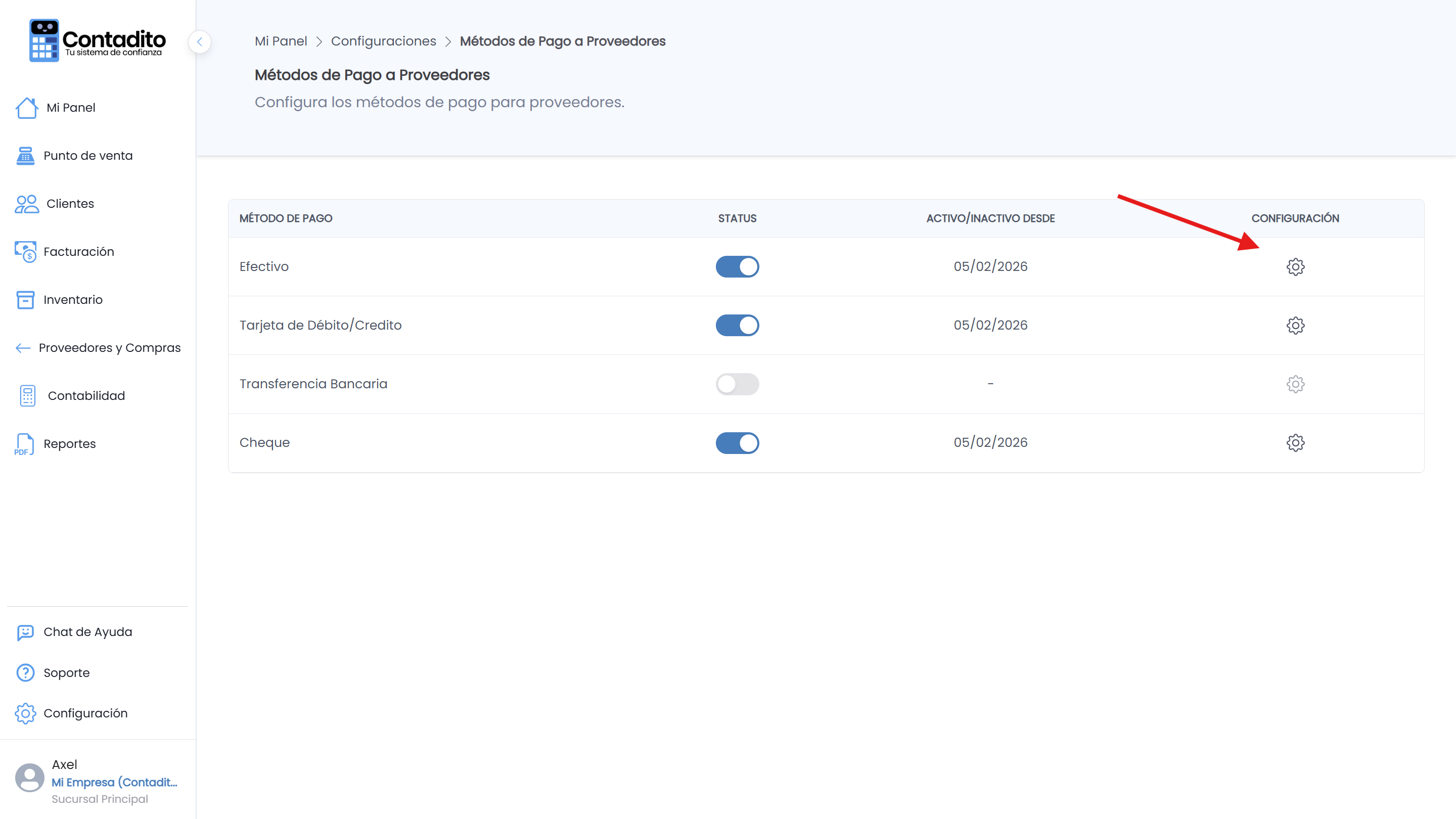Select Transferencia Bancaria row name

tap(313, 384)
